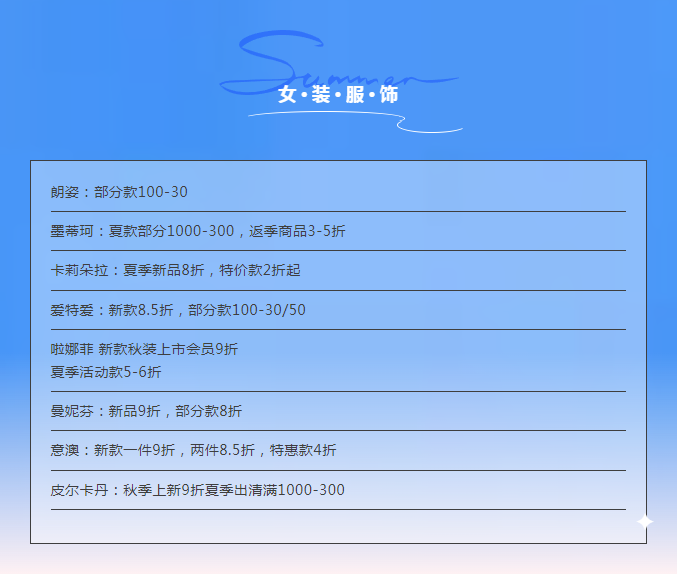
Task: Select the 曼妮芬：新品9折，部分款8折 line
Action: tap(146, 411)
